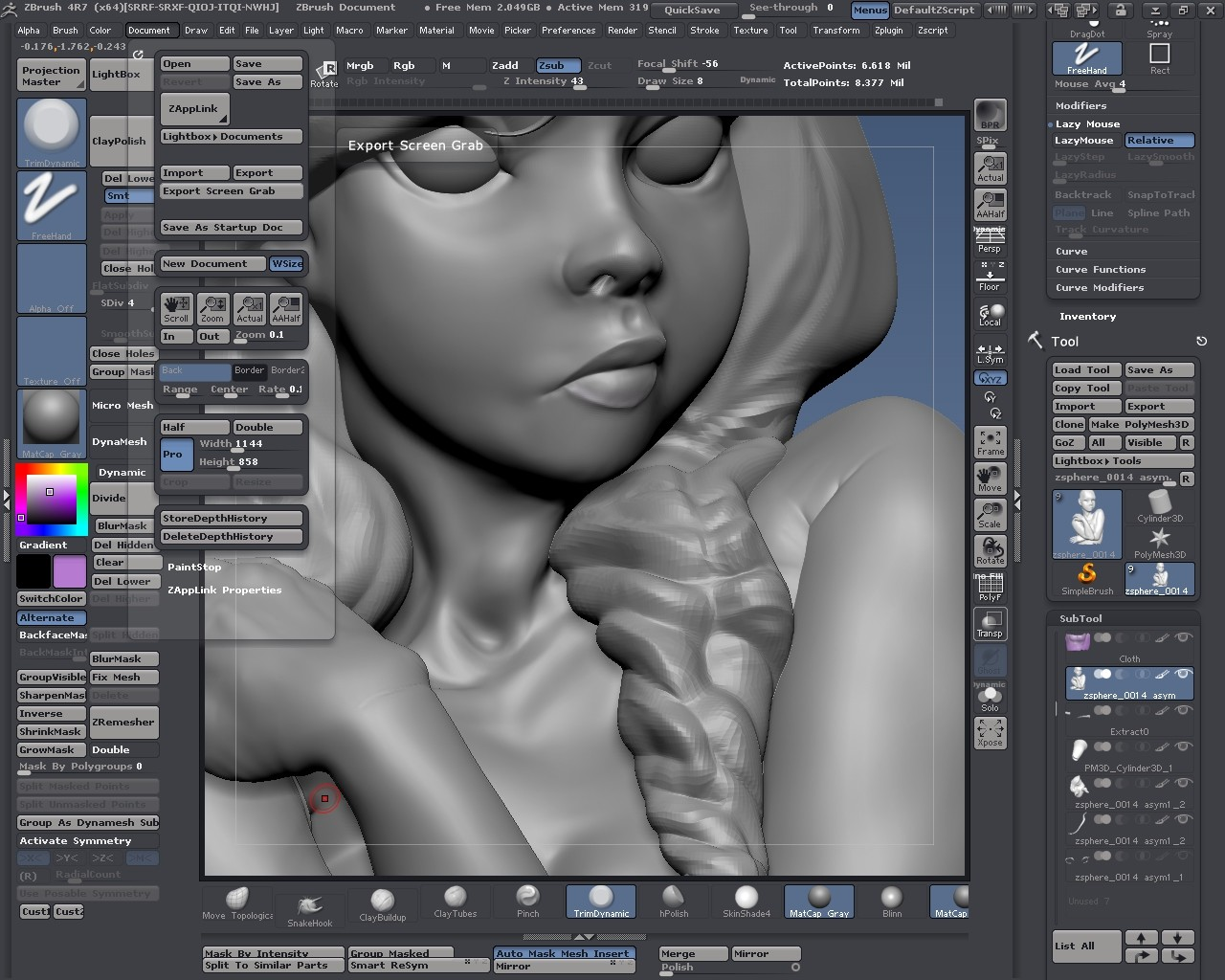Click the PolyF draw polyframe icon
The width and height of the screenshot is (1225, 980).
click(990, 588)
